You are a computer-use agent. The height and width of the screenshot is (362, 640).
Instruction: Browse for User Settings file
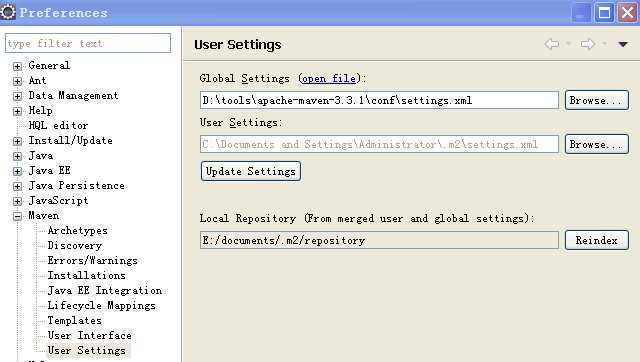coord(596,144)
